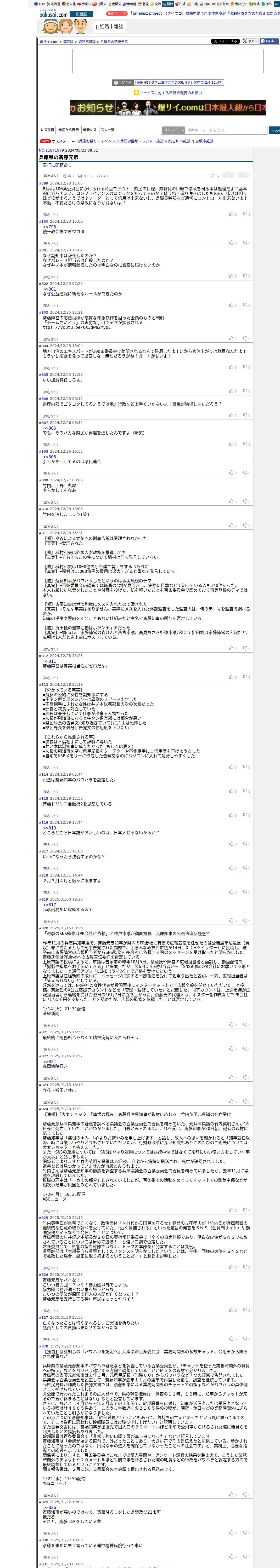Go to the 南関東 region board

[115, 4]
